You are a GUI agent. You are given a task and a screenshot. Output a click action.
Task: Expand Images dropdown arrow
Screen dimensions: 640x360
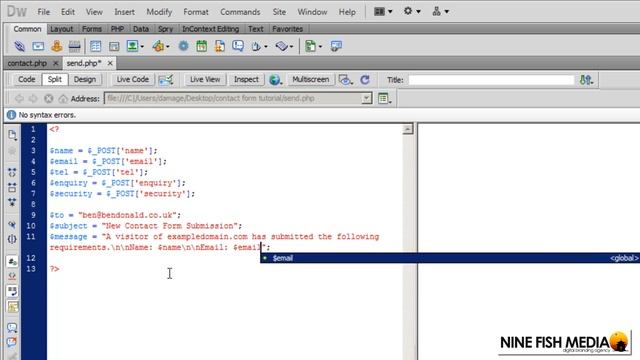[142, 47]
